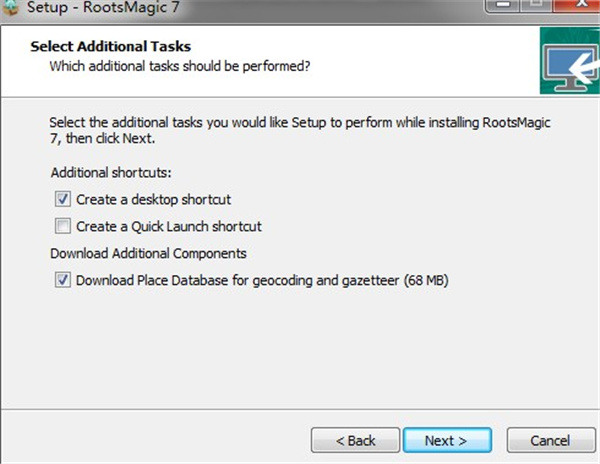This screenshot has height=464, width=600.
Task: Enable the Create a Quick Launch shortcut checkbox
Action: [63, 226]
